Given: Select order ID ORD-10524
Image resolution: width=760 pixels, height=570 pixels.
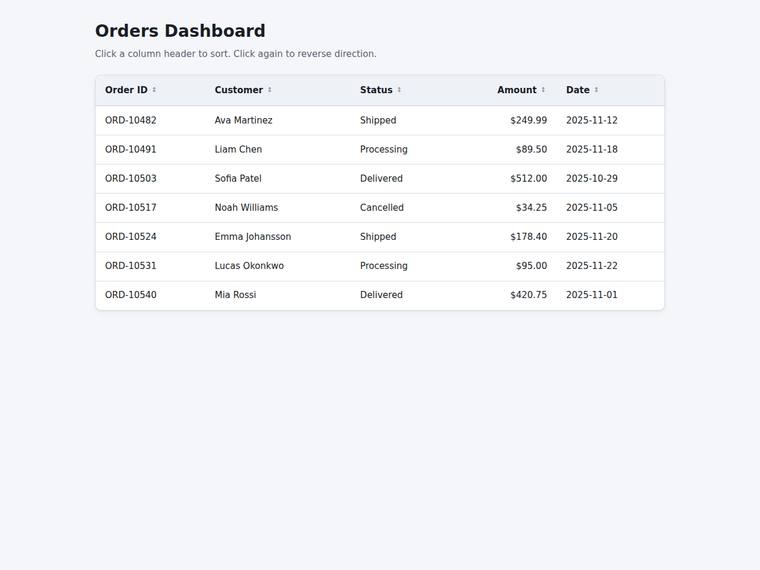Looking at the screenshot, I should click(131, 237).
